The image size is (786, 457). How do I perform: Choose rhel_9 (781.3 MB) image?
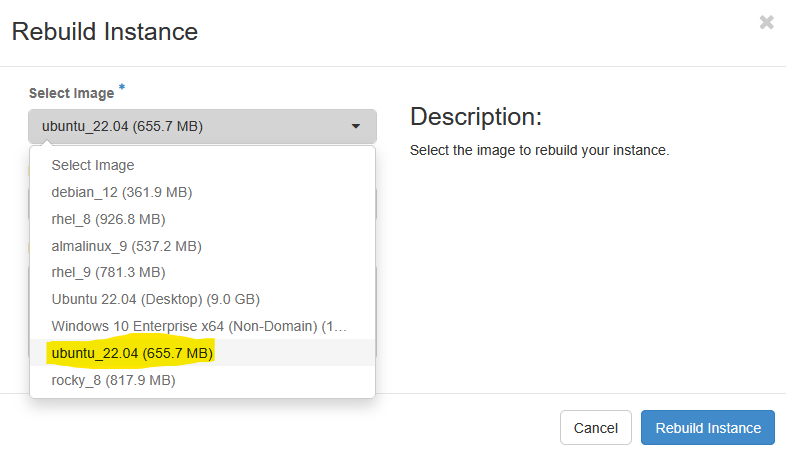203,273
